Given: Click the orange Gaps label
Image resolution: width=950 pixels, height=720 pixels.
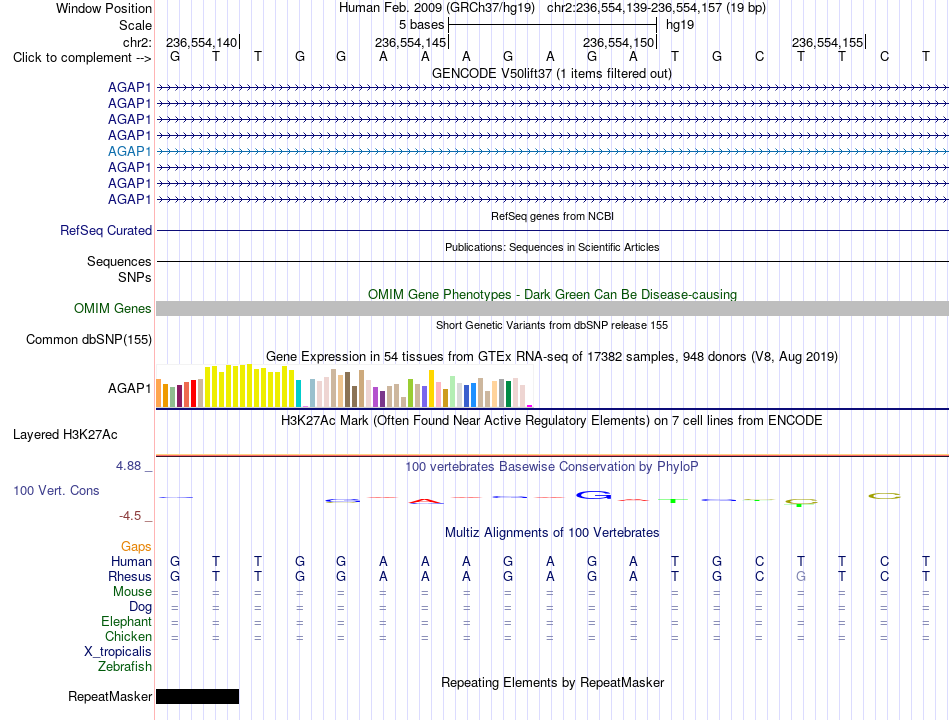Looking at the screenshot, I should (136, 547).
